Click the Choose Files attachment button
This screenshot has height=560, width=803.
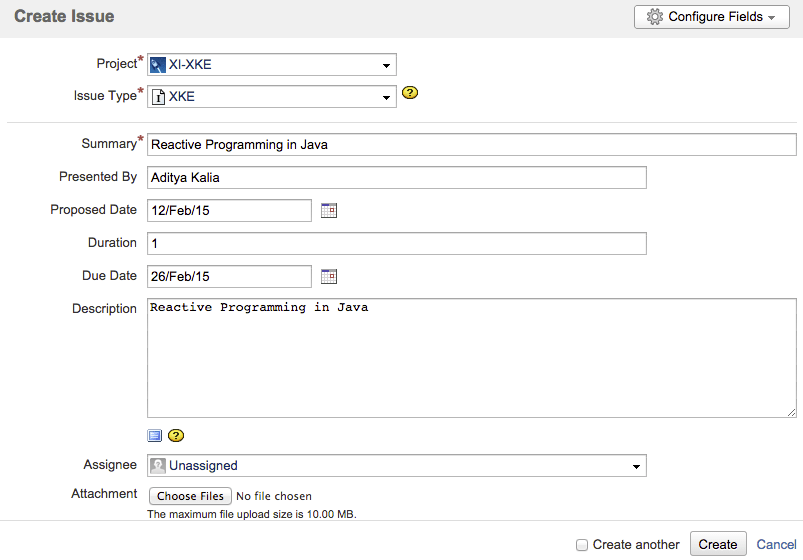click(x=190, y=496)
